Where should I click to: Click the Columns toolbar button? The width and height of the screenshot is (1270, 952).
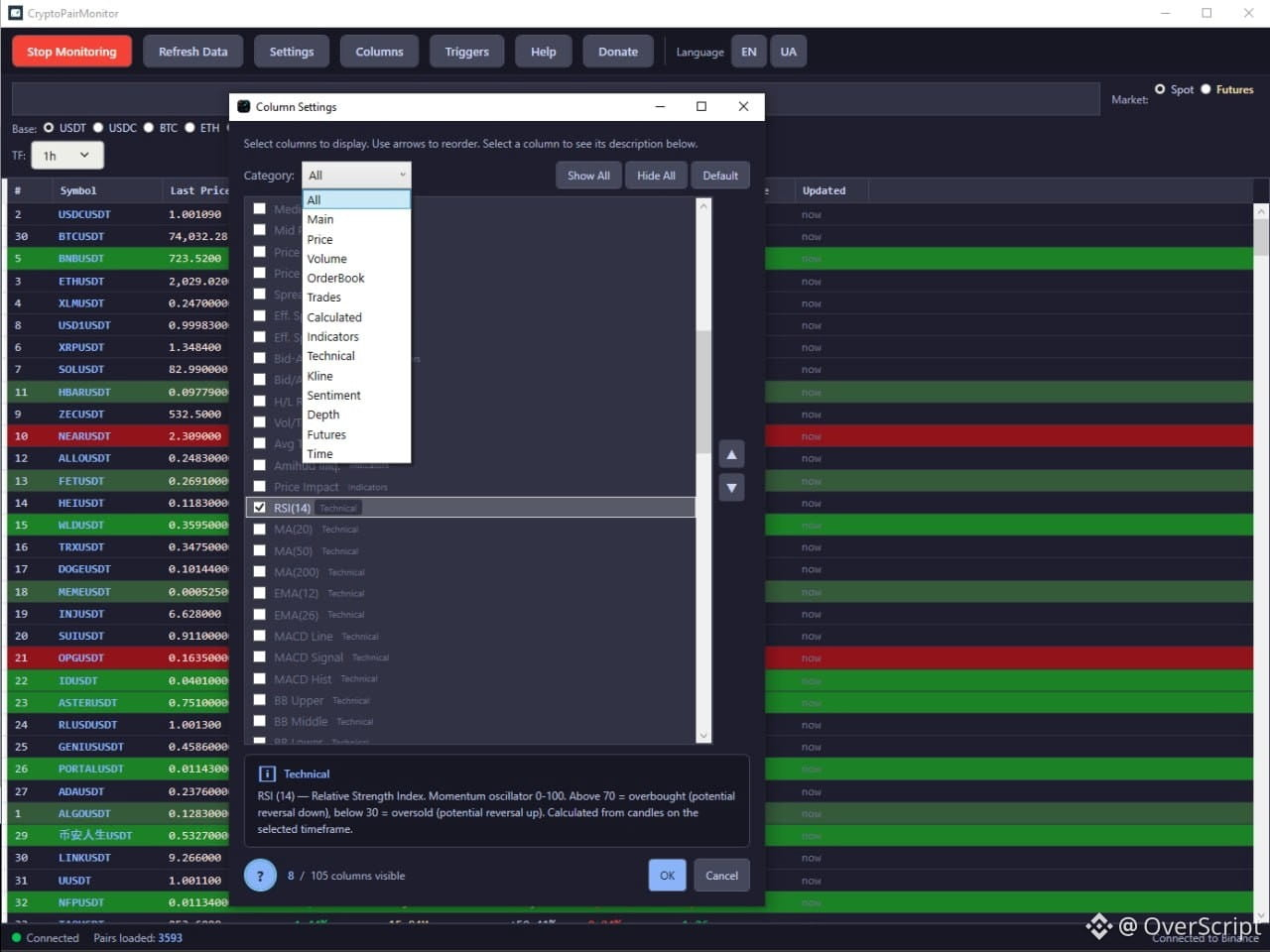click(380, 52)
